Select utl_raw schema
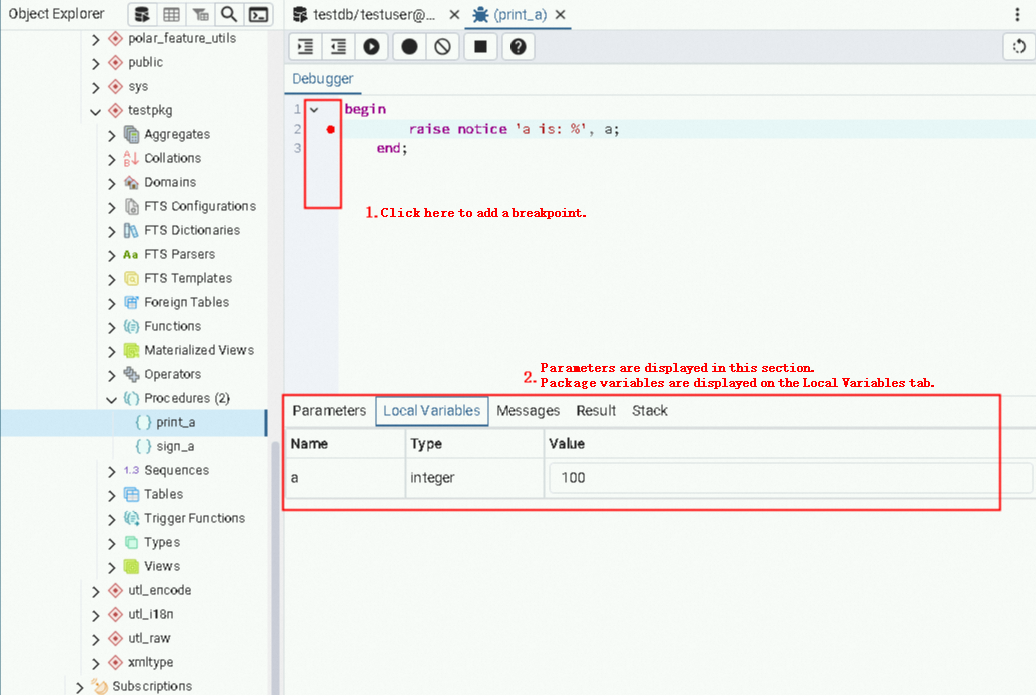 149,638
